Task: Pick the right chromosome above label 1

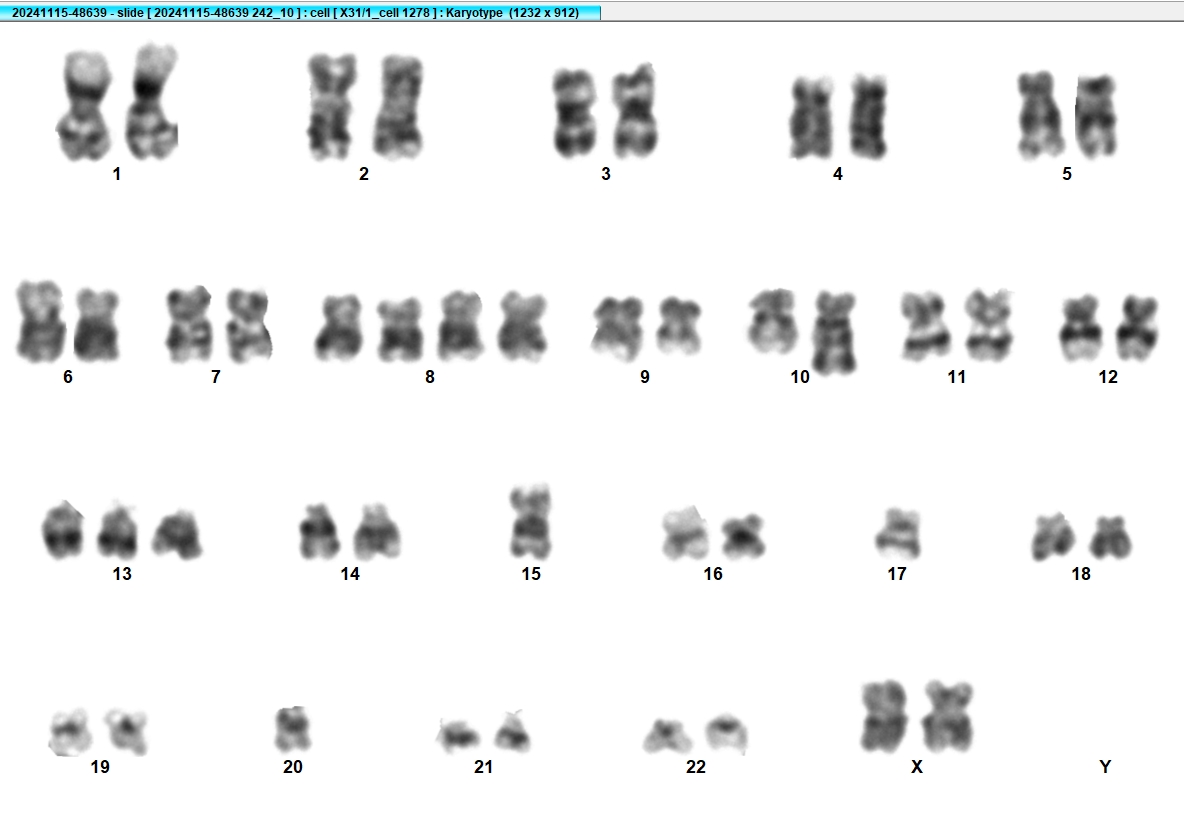Action: click(152, 102)
